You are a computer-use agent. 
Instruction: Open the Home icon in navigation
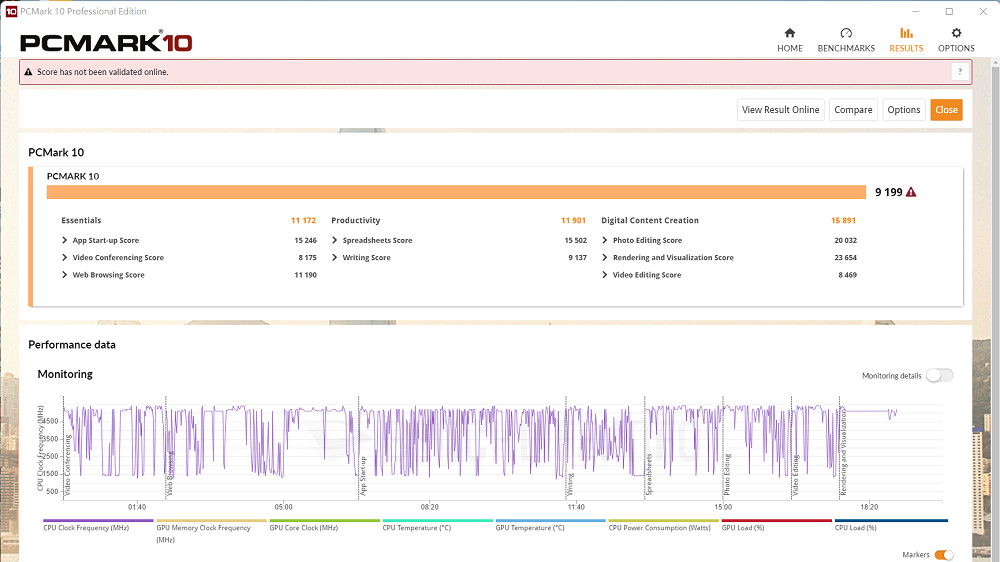coord(790,33)
